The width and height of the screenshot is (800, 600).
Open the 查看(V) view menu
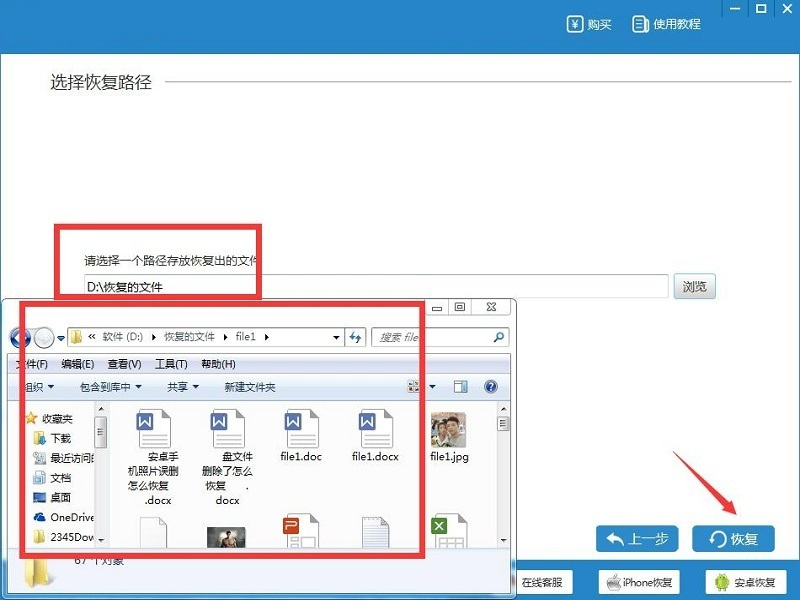point(124,364)
